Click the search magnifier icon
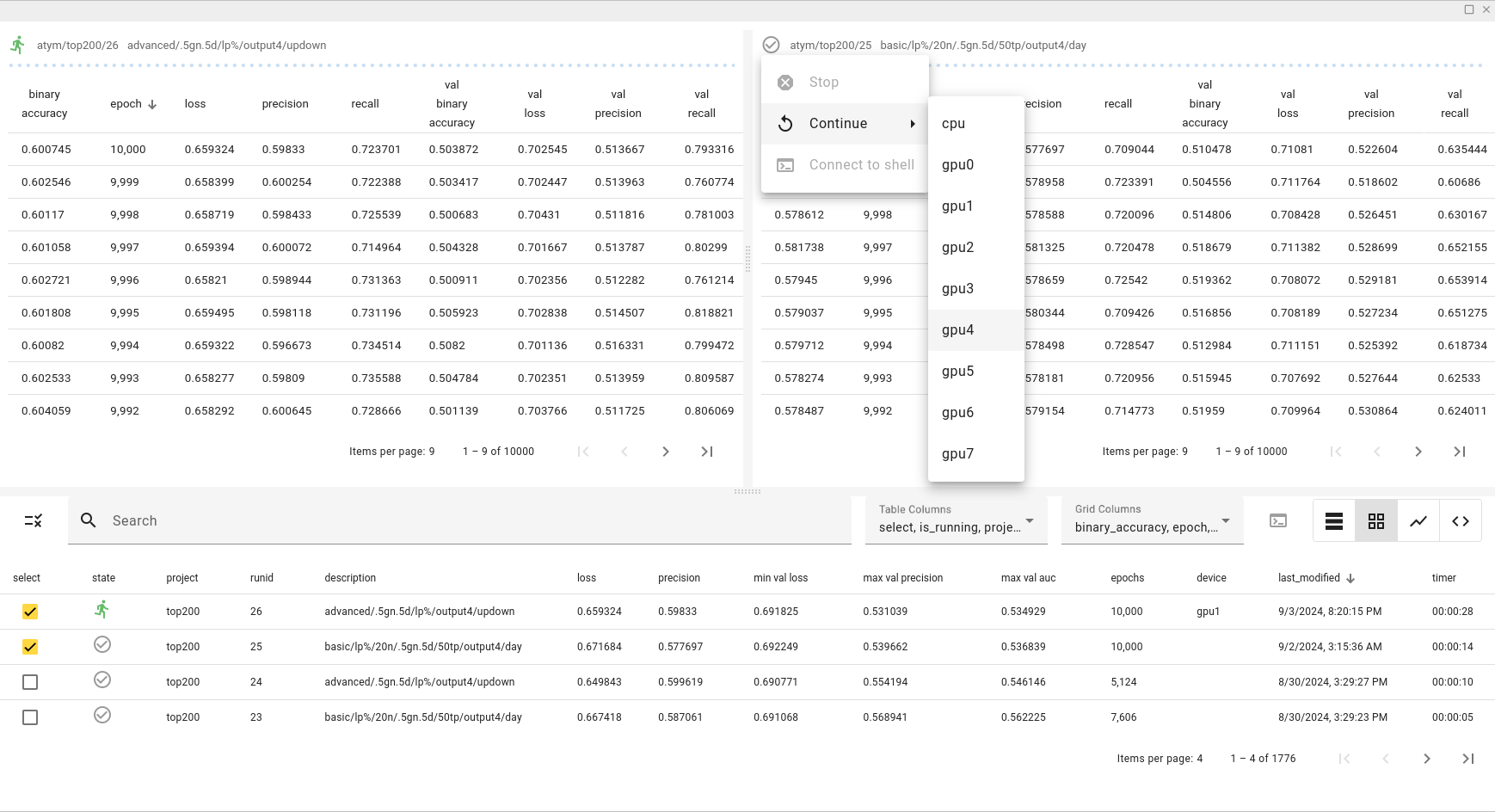The height and width of the screenshot is (812, 1495). (x=88, y=520)
